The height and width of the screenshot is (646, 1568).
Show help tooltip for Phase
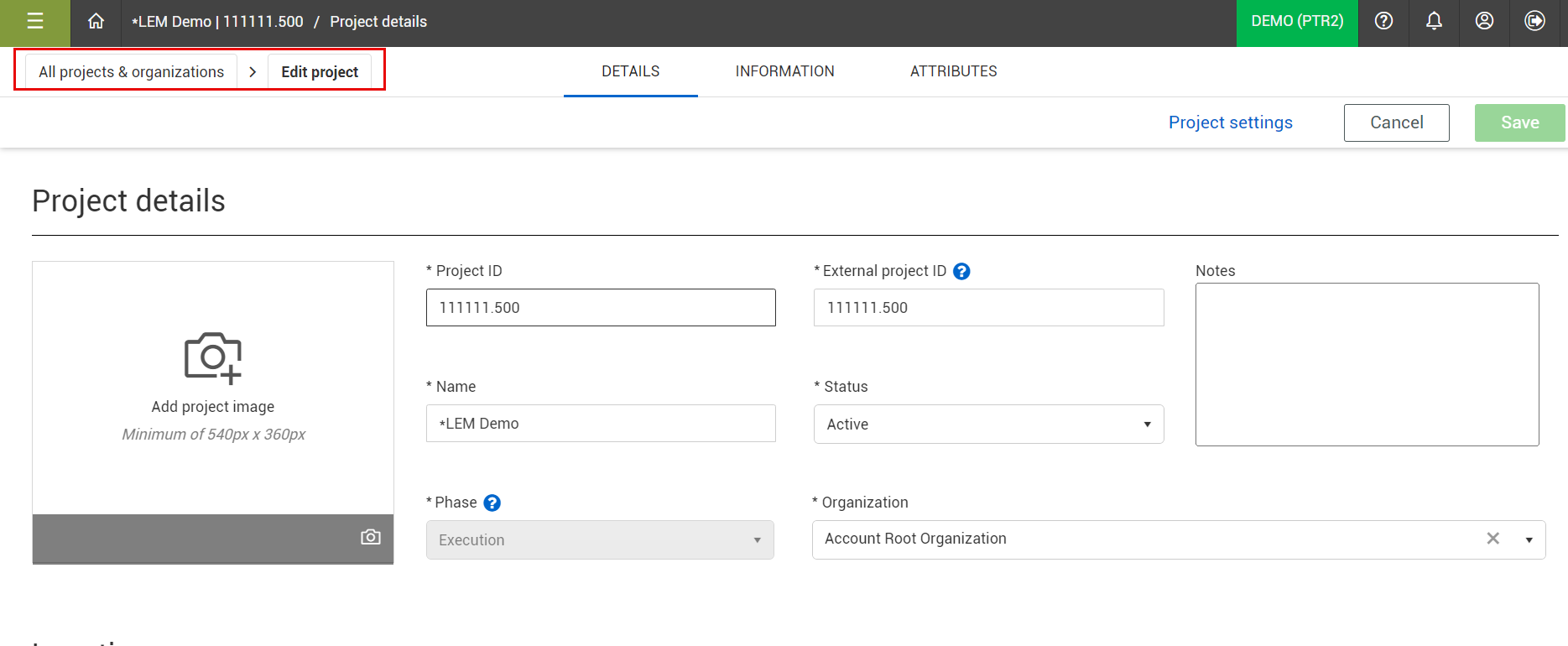pyautogui.click(x=492, y=503)
